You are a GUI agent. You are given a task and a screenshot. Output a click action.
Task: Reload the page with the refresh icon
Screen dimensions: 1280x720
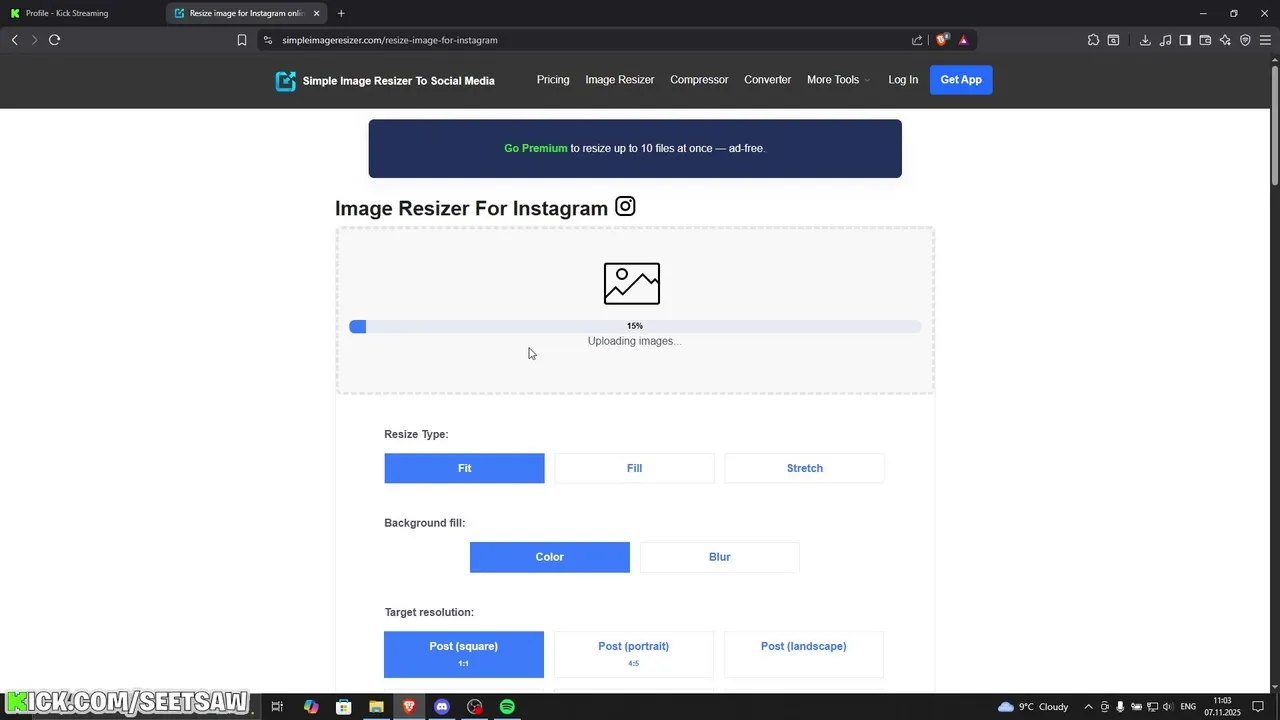point(55,40)
